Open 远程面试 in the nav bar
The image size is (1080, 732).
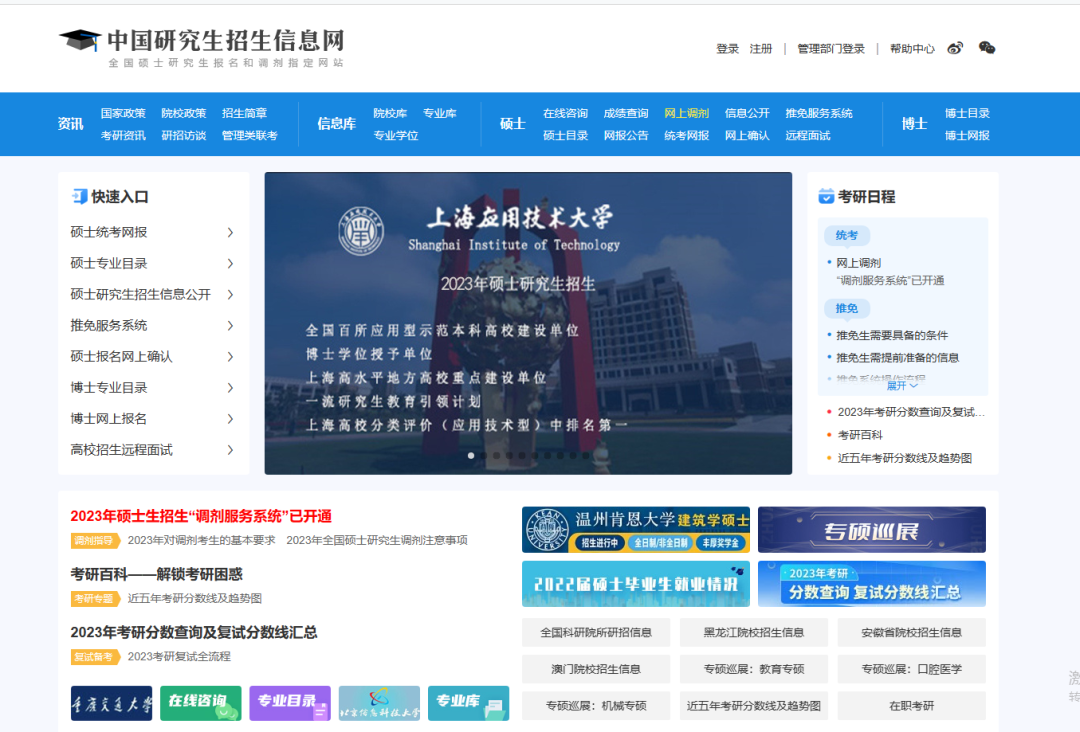[807, 135]
